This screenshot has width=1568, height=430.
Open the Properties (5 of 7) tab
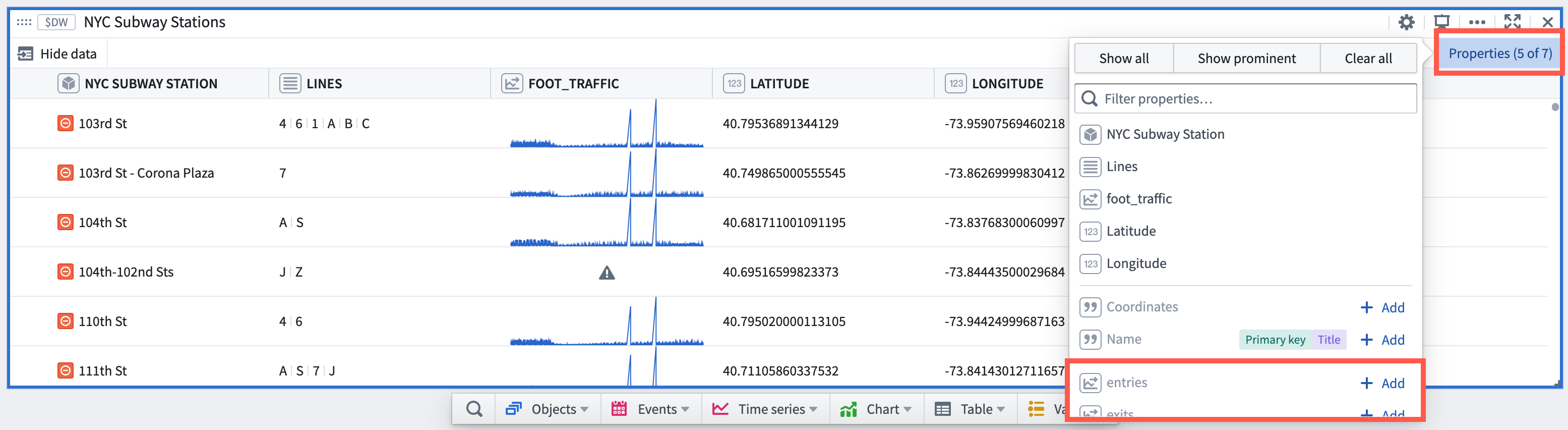click(1500, 53)
